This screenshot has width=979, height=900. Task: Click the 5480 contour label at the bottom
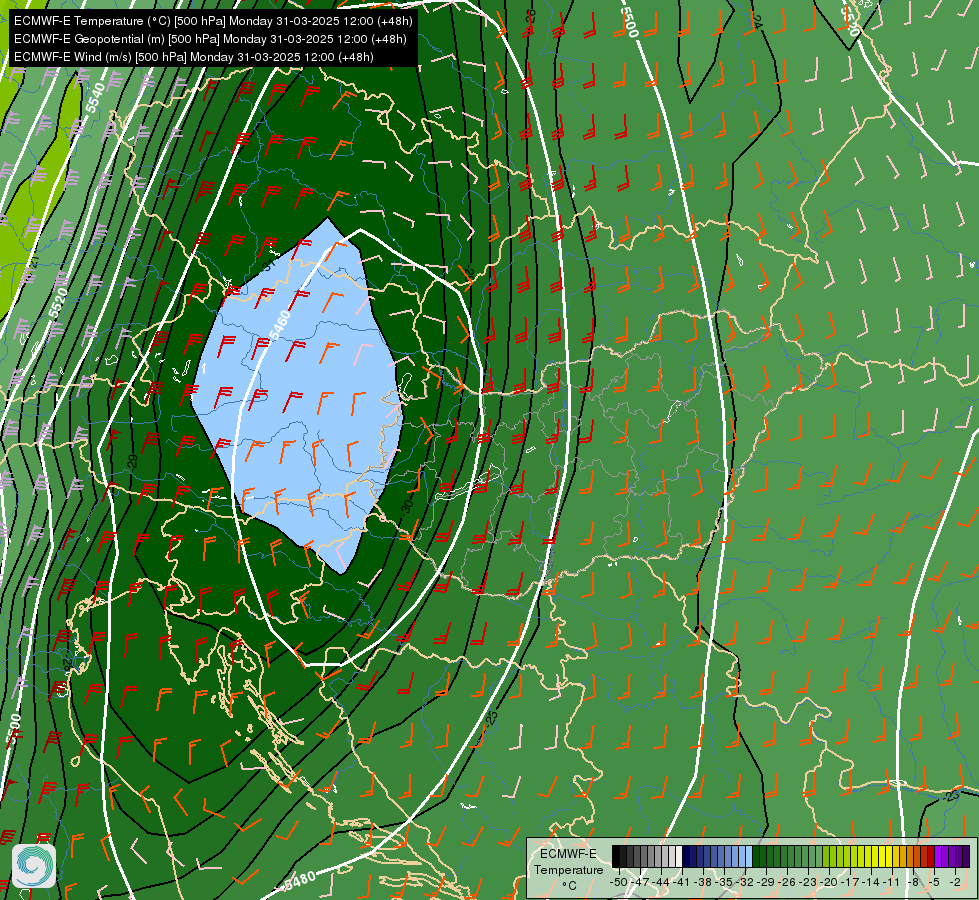[x=299, y=879]
